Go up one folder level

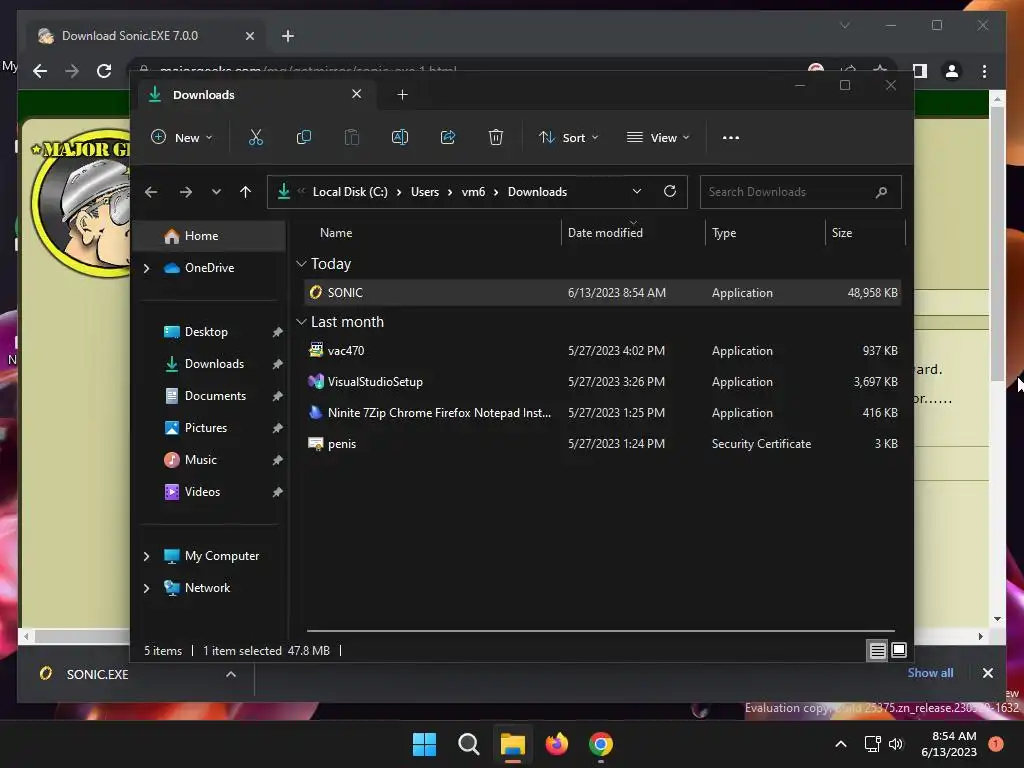(x=246, y=192)
